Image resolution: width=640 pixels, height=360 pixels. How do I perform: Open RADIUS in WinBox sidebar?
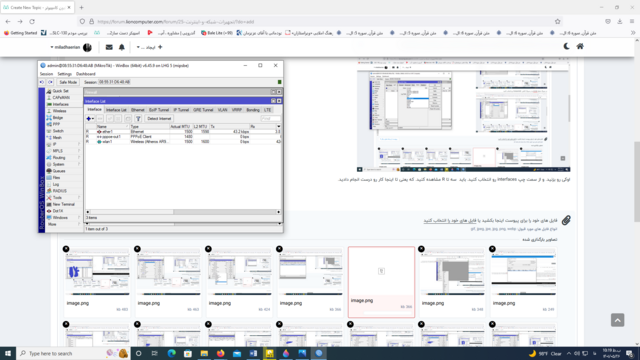click(x=59, y=191)
